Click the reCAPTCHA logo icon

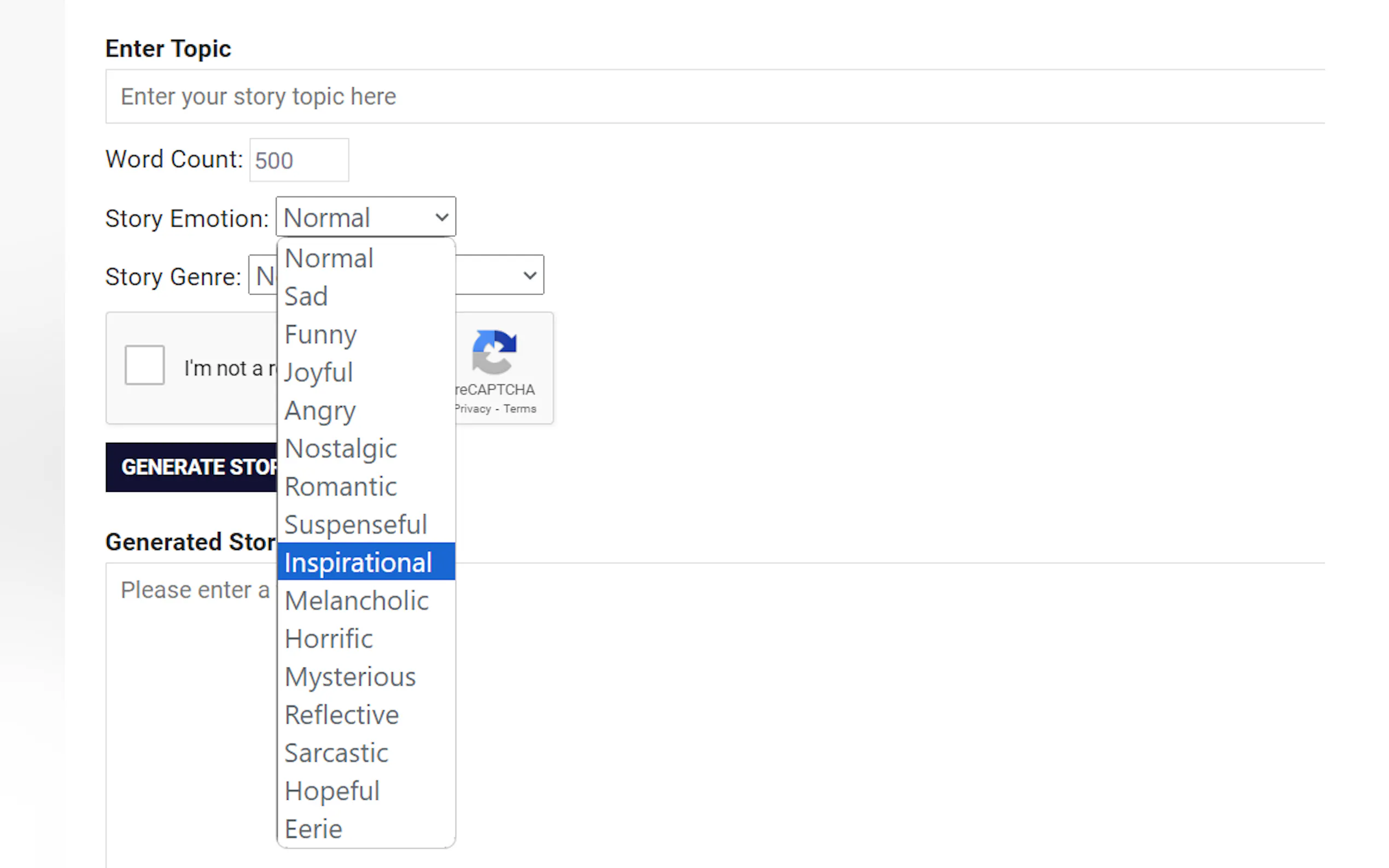pyautogui.click(x=494, y=351)
